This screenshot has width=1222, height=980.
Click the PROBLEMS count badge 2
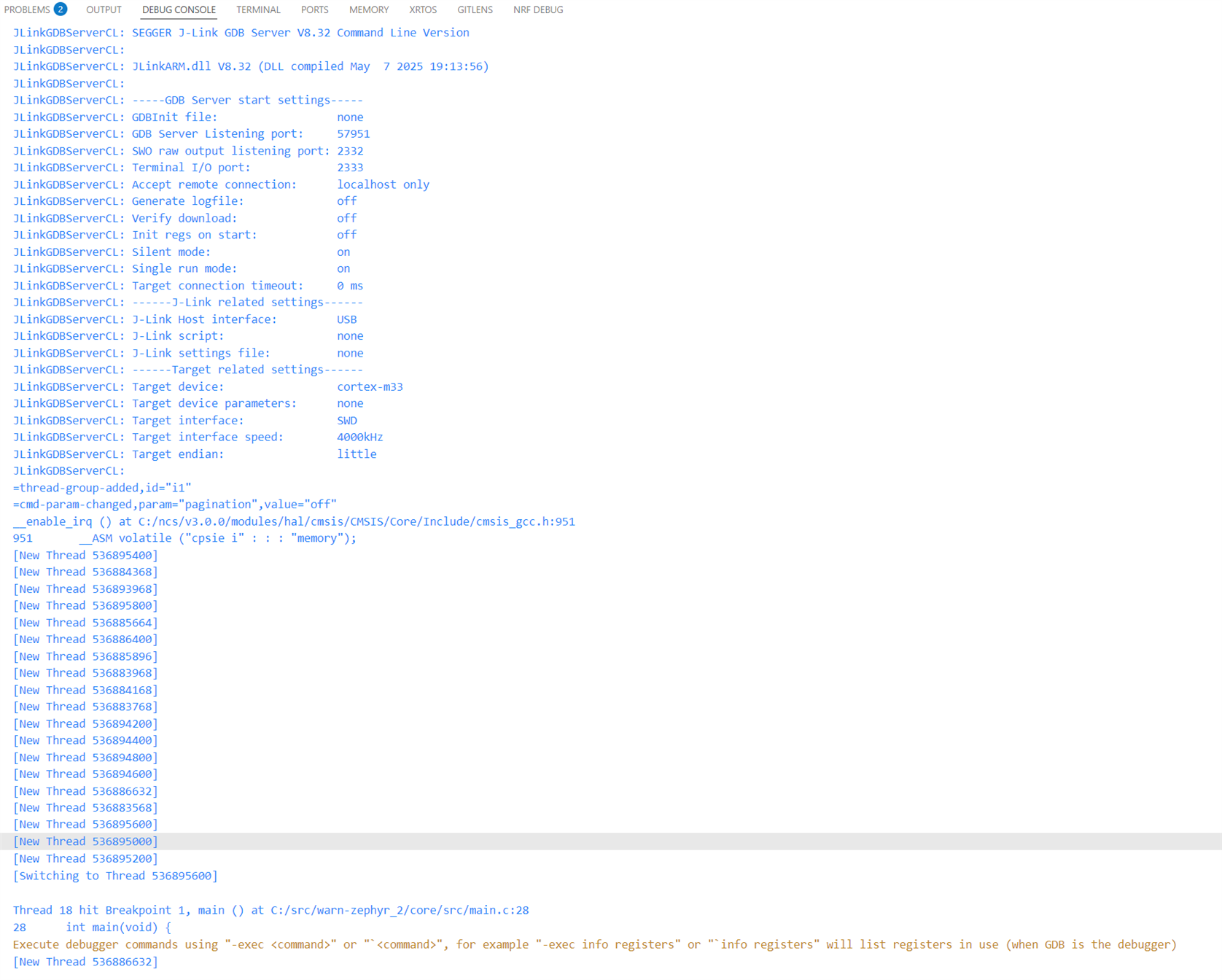tap(61, 9)
